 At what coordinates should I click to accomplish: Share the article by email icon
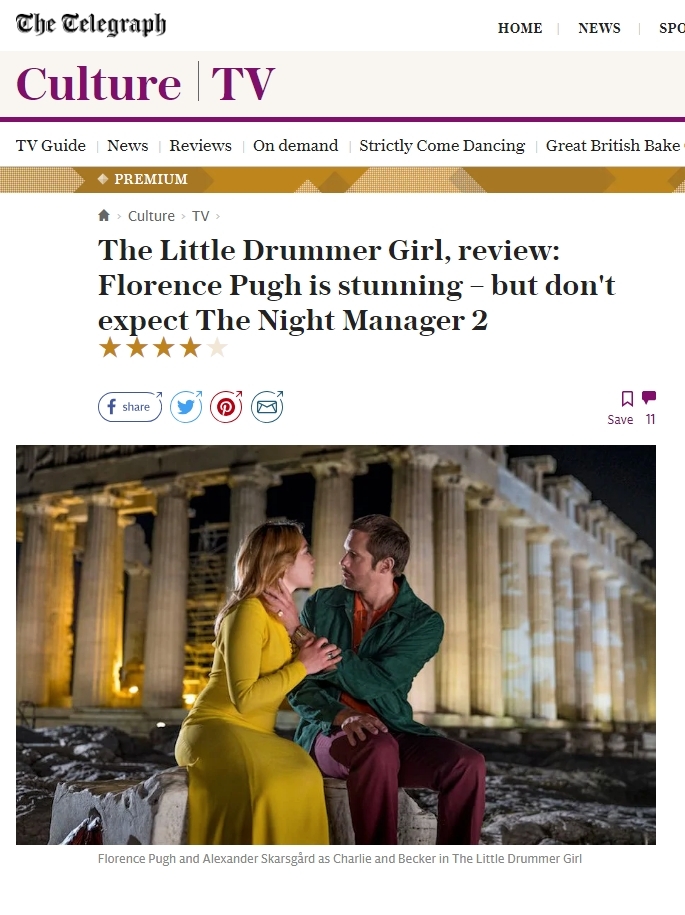(267, 407)
